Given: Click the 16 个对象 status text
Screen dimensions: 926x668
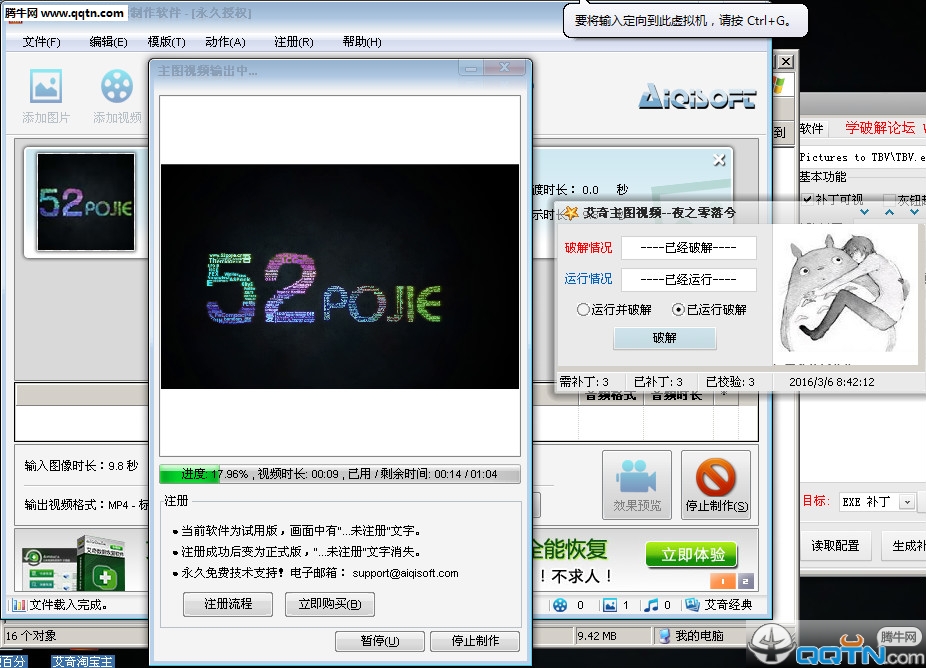Looking at the screenshot, I should (x=31, y=636).
